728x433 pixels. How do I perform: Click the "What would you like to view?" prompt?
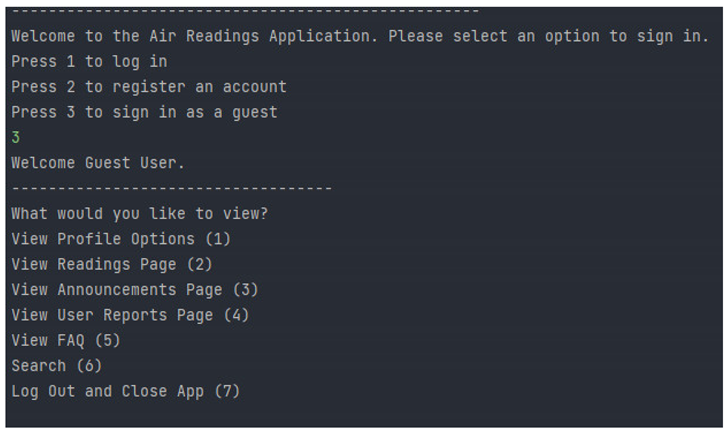[x=139, y=213]
